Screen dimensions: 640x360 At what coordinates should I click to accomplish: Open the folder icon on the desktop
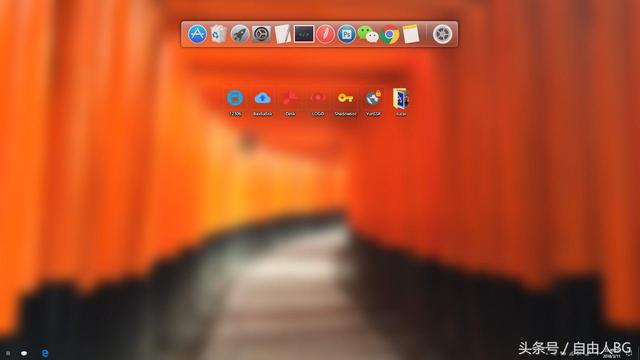coord(401,102)
